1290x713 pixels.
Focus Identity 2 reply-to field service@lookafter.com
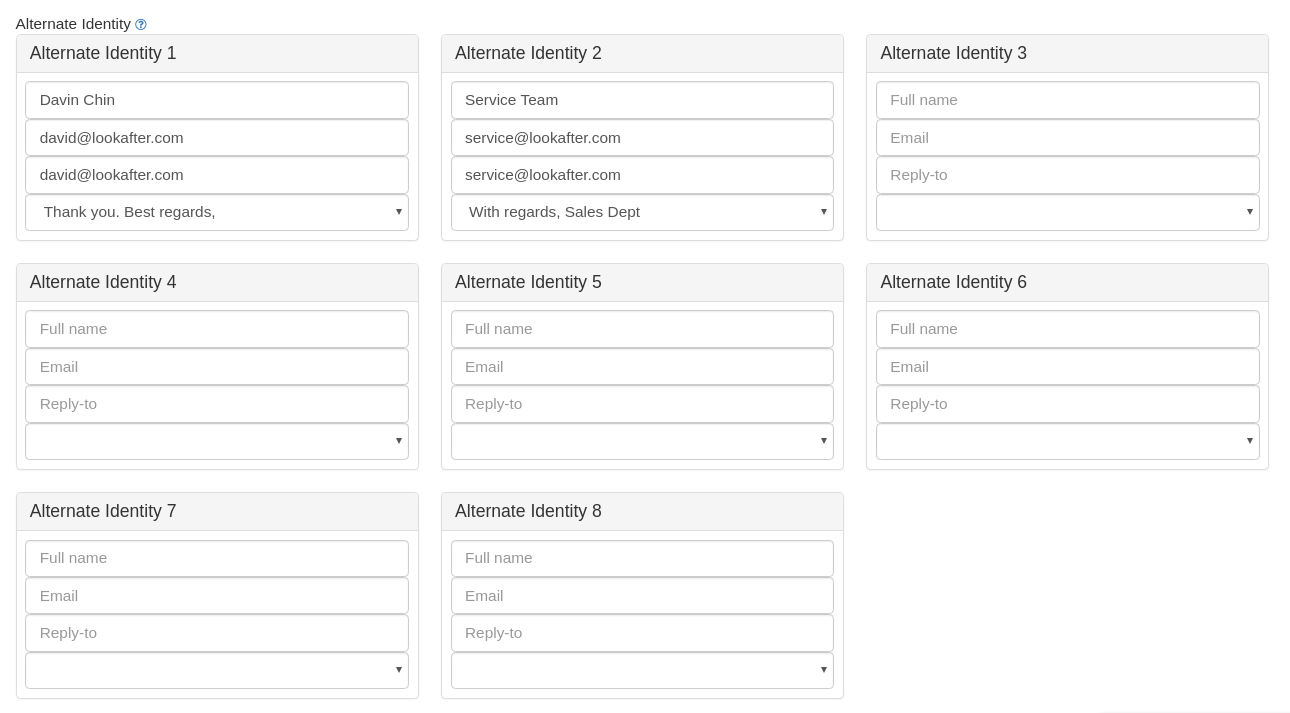pyautogui.click(x=642, y=175)
